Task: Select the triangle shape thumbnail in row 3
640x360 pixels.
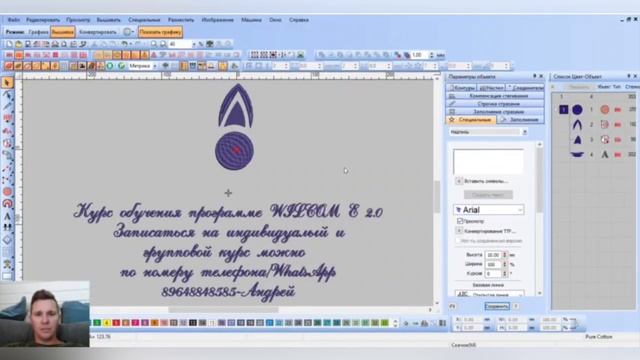Action: (x=577, y=140)
